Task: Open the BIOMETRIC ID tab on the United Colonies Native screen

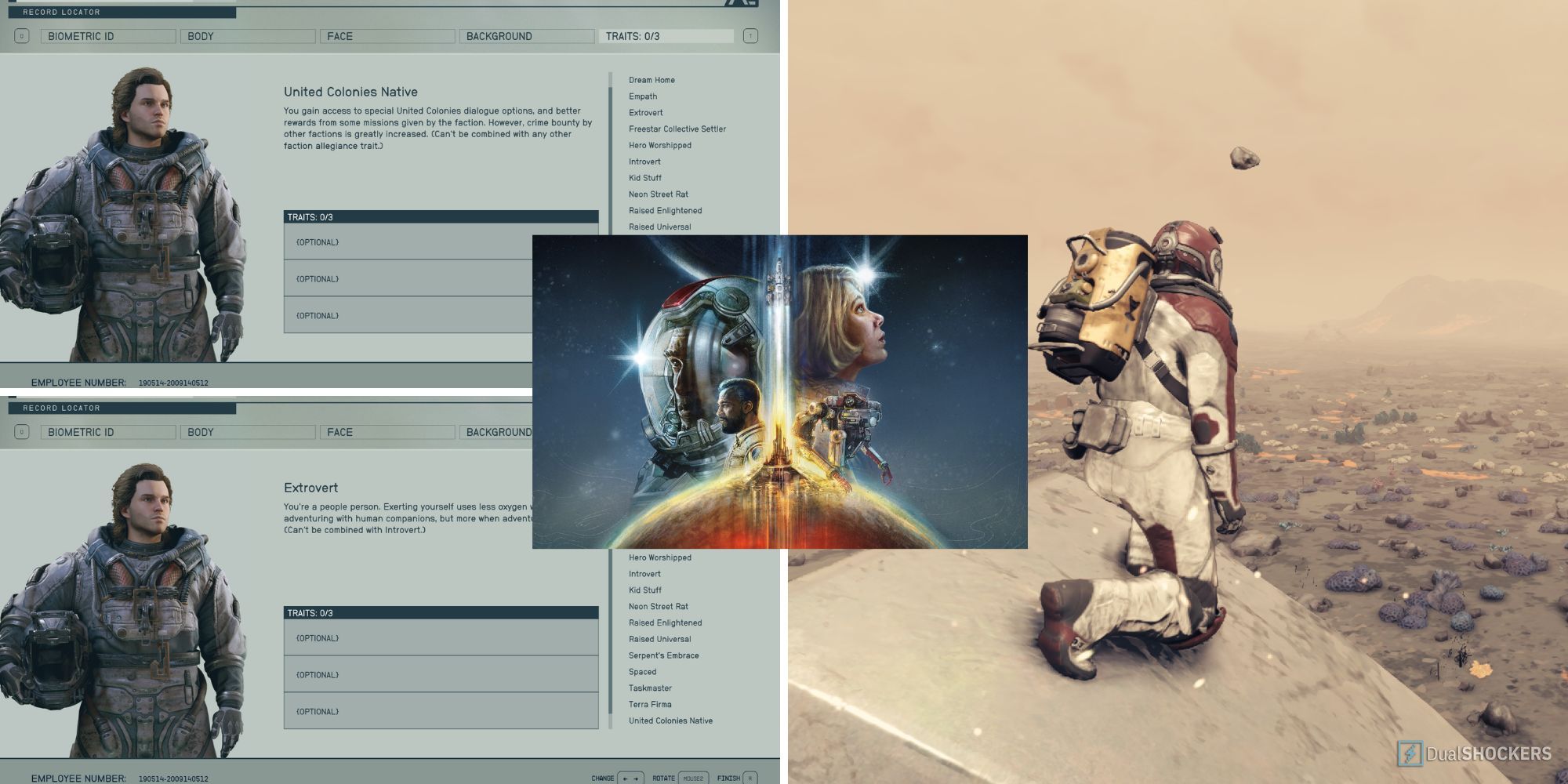Action: pos(108,36)
